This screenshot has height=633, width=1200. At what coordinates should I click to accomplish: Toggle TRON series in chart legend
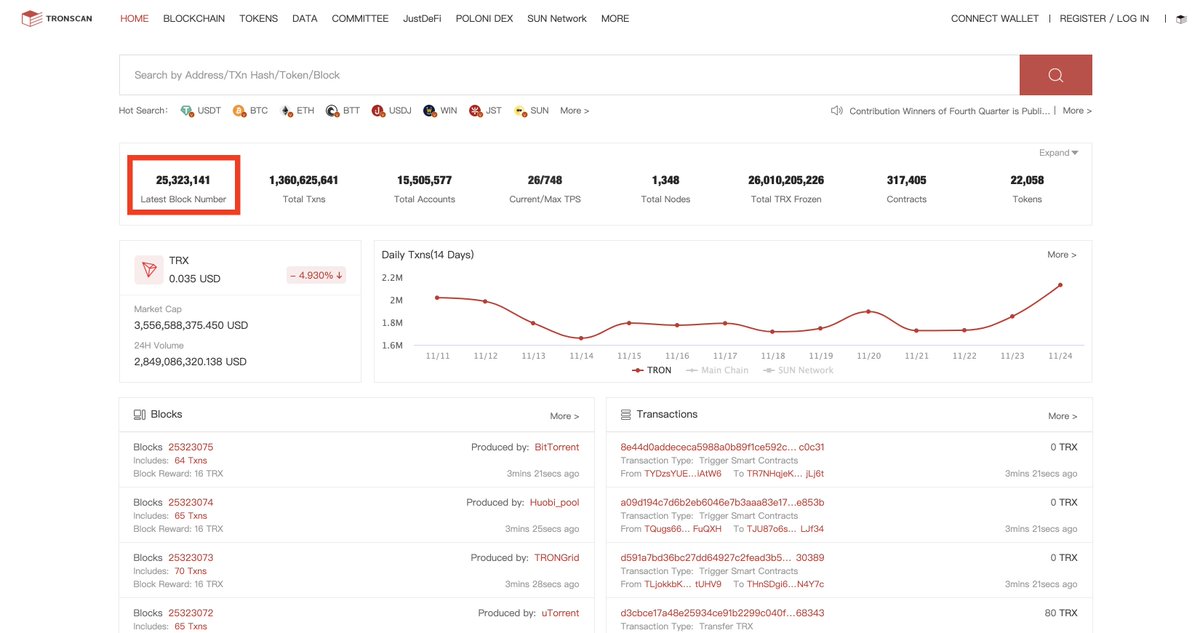[x=651, y=370]
